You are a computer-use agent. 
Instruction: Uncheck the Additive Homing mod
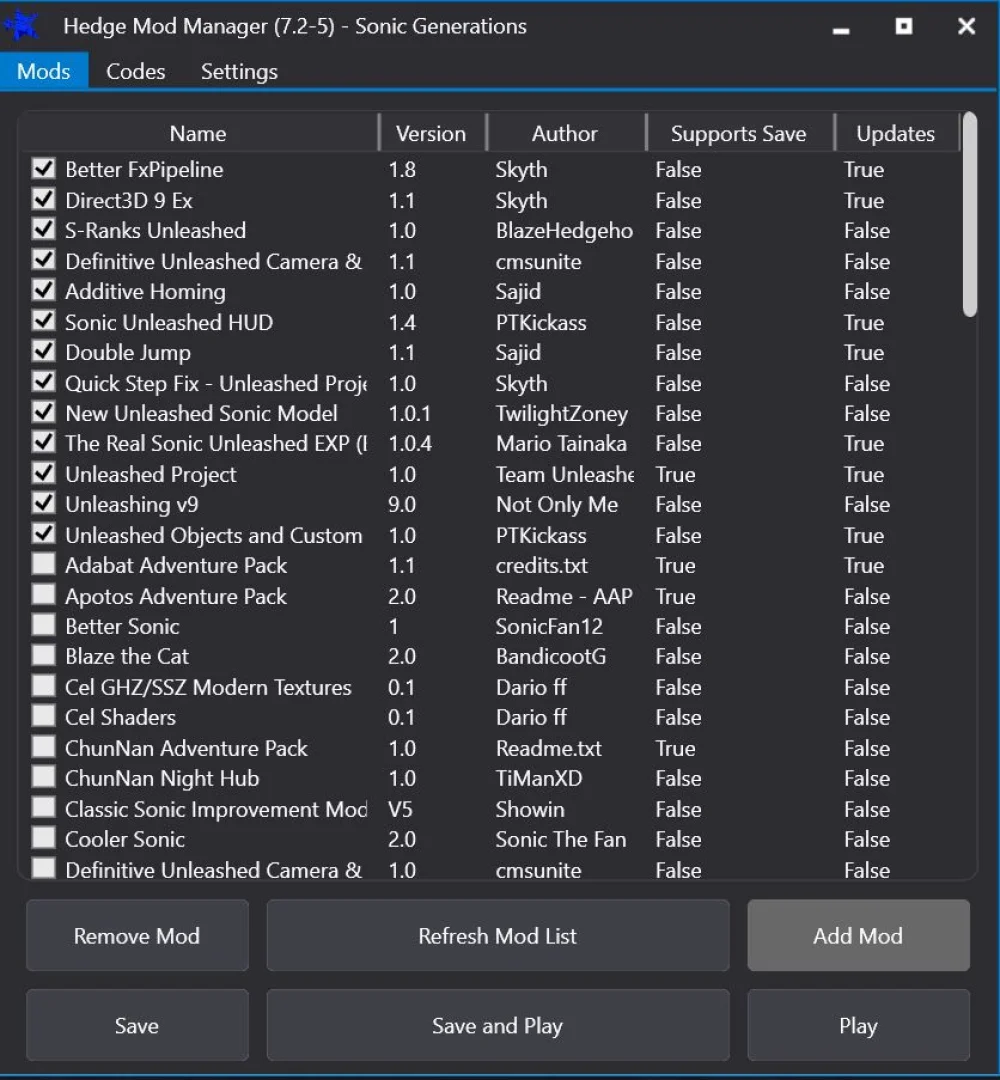tap(44, 291)
